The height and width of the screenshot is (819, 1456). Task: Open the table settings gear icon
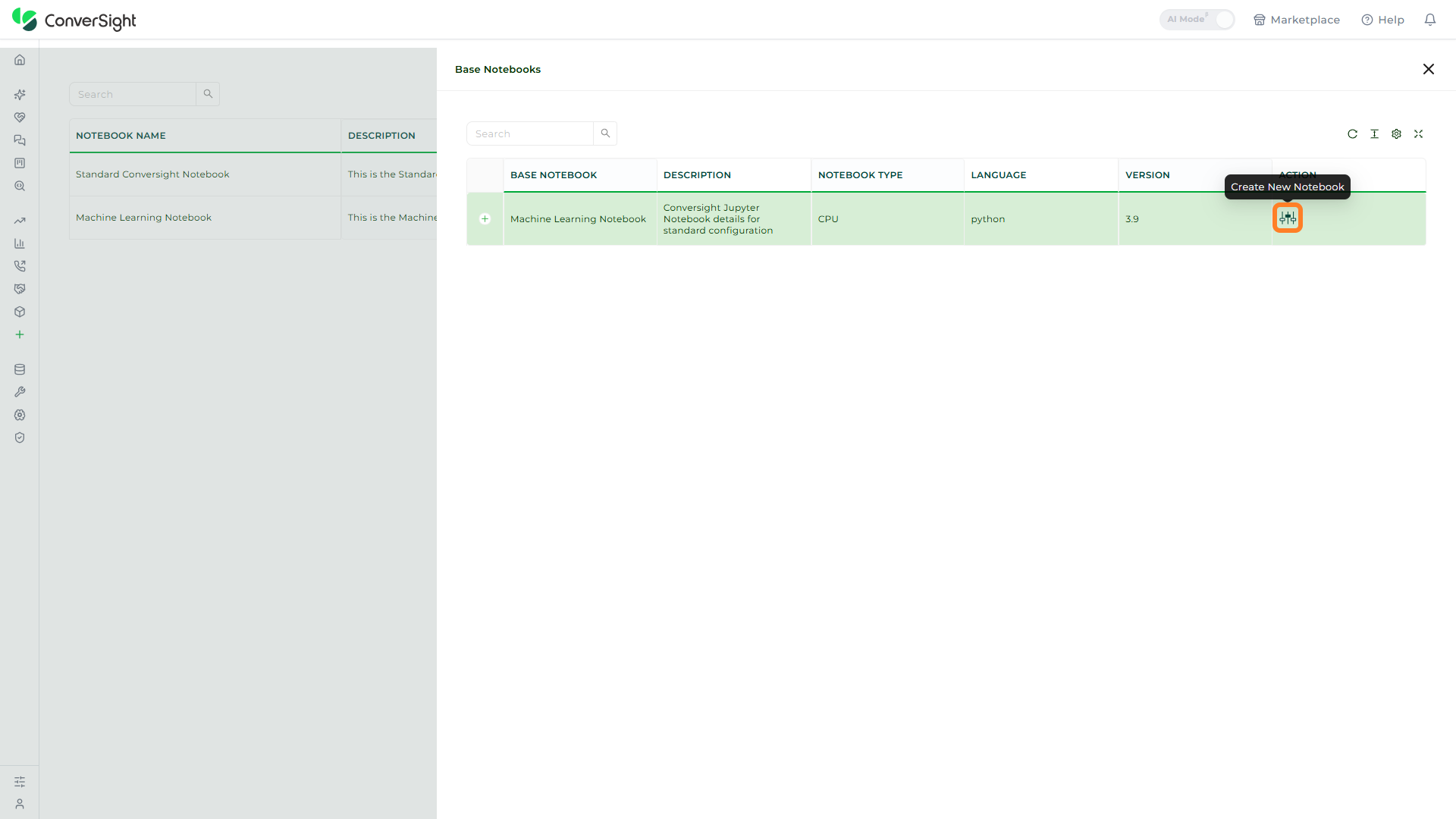[x=1396, y=134]
